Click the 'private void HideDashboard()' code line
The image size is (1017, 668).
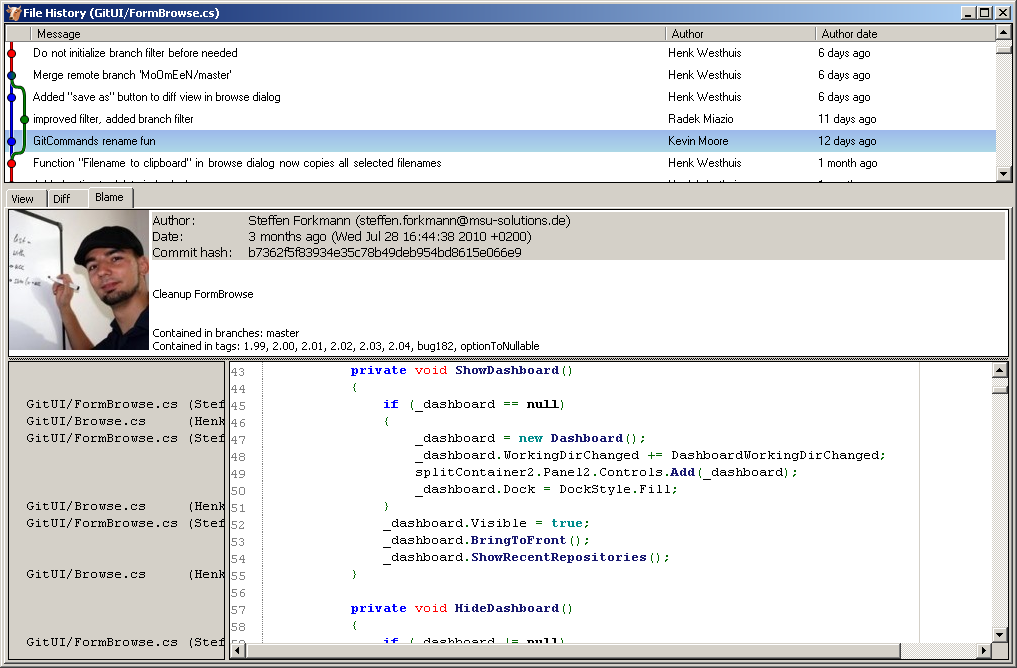(461, 608)
